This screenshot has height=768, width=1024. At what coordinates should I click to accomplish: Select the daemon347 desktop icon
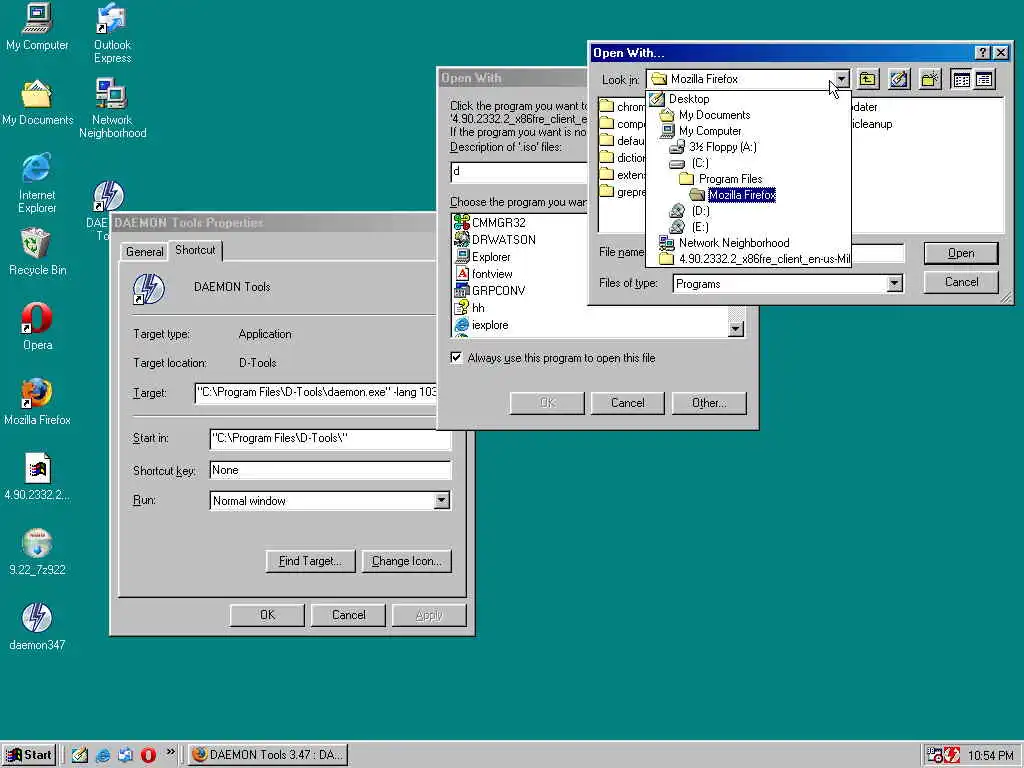point(37,627)
